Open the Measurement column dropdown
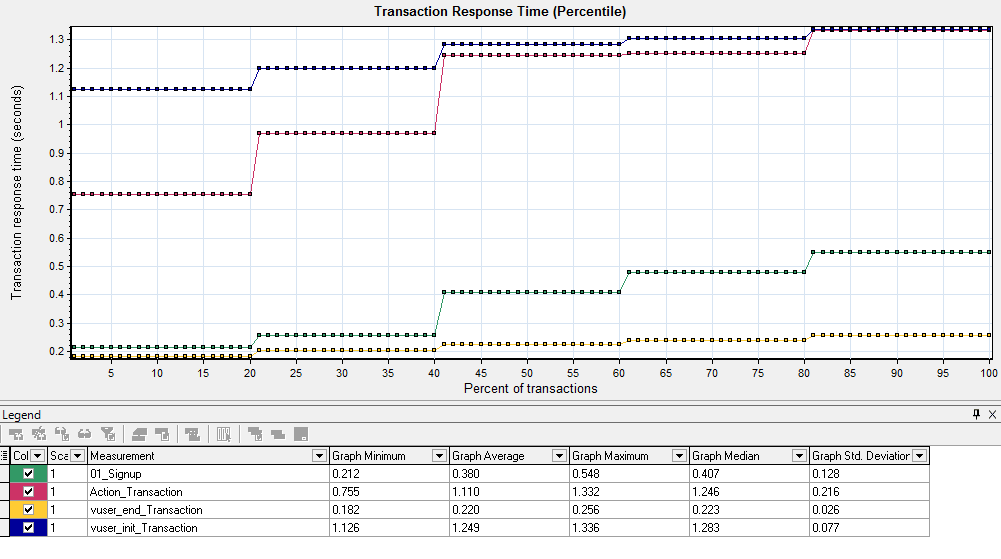 click(x=319, y=456)
